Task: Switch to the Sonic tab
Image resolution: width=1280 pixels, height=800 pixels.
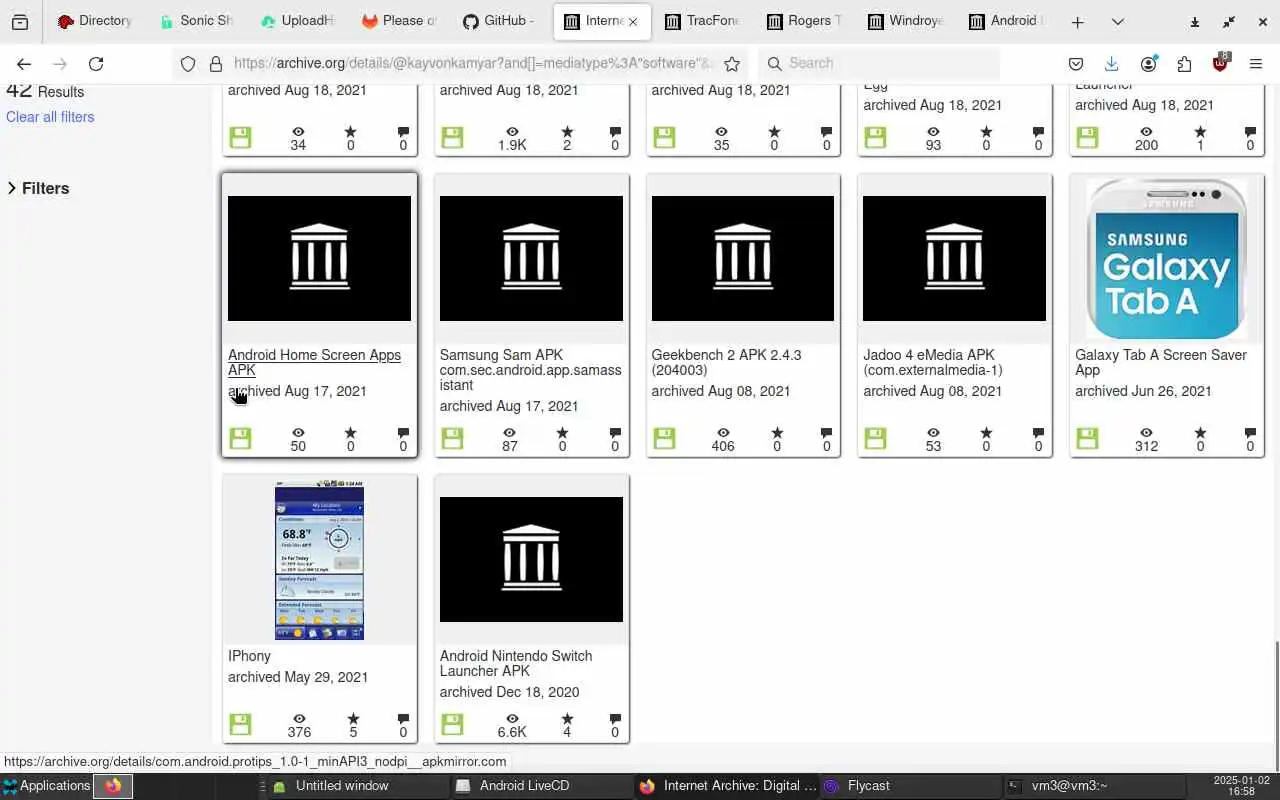Action: pos(196,21)
